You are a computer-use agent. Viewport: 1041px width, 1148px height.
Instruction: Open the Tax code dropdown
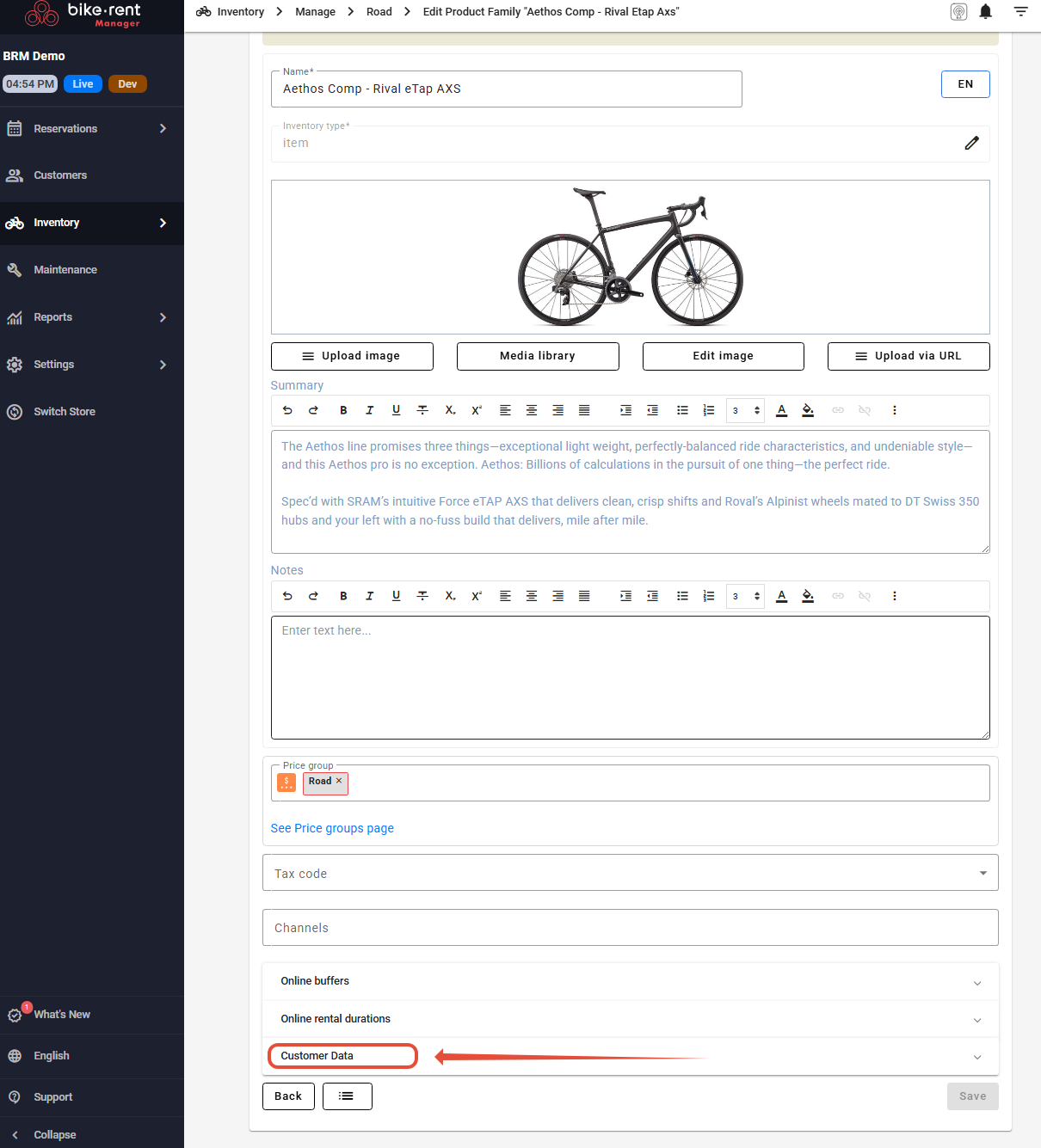[x=630, y=873]
